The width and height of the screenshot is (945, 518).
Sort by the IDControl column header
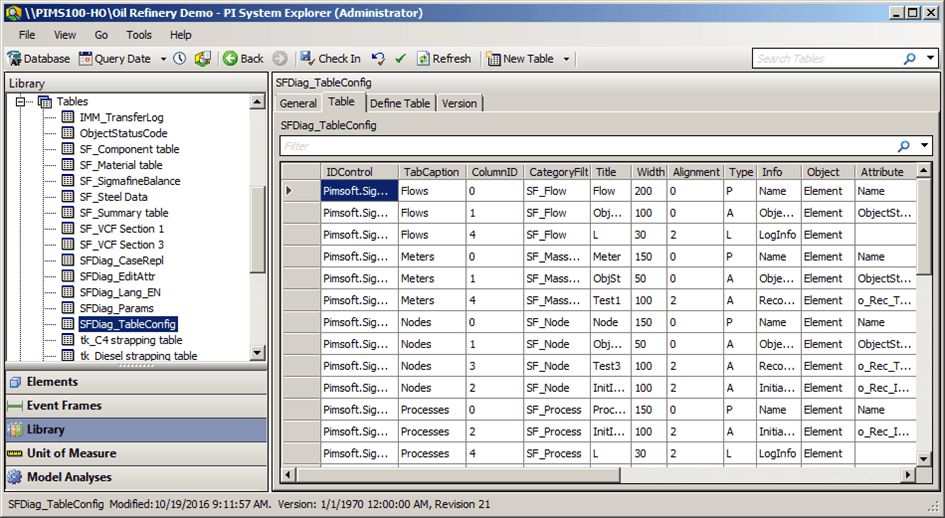pos(359,172)
